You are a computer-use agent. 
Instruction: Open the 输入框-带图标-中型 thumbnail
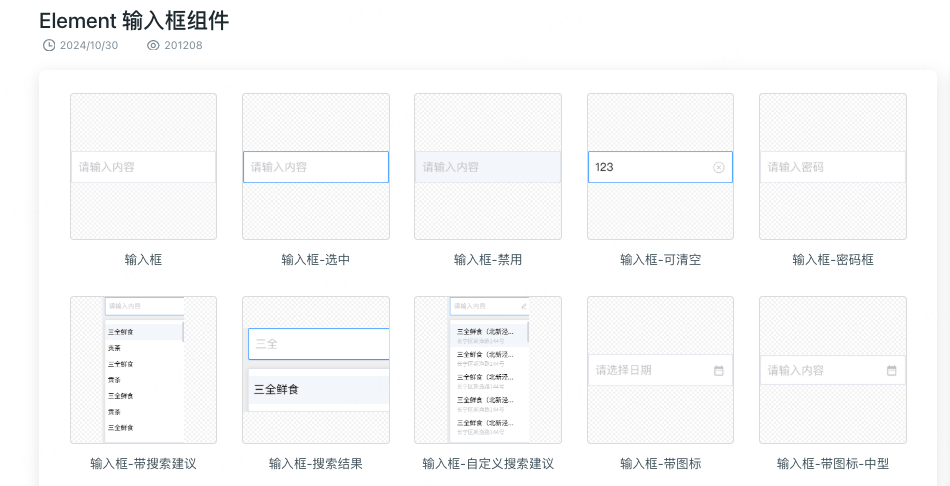coord(833,370)
